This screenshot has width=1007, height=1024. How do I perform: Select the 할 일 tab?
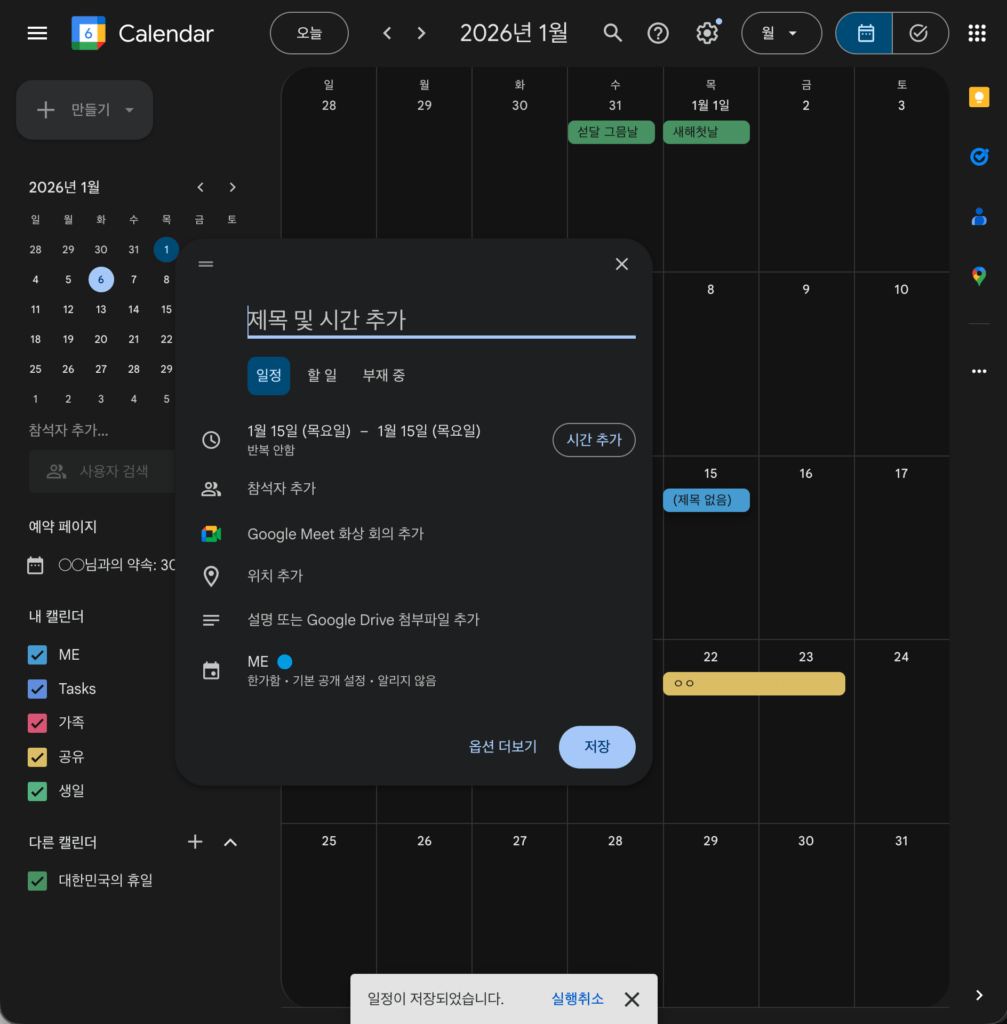[x=322, y=376]
